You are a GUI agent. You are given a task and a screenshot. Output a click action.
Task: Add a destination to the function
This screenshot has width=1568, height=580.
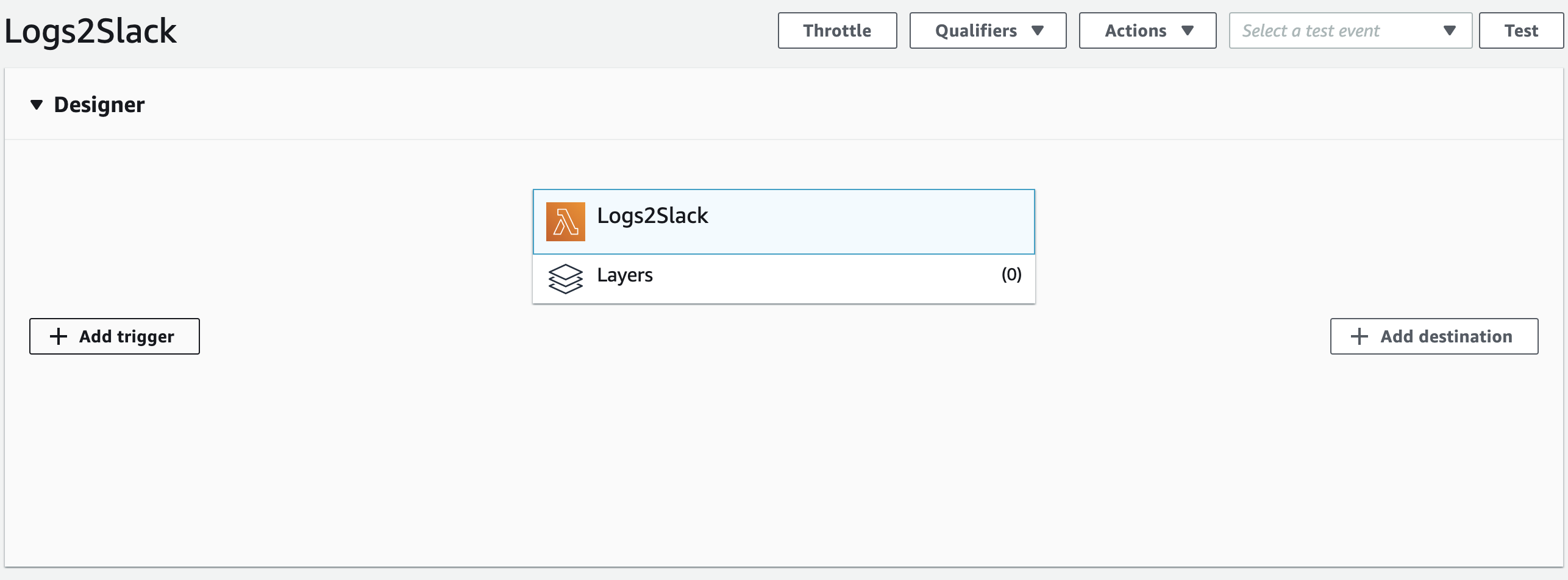click(1434, 336)
